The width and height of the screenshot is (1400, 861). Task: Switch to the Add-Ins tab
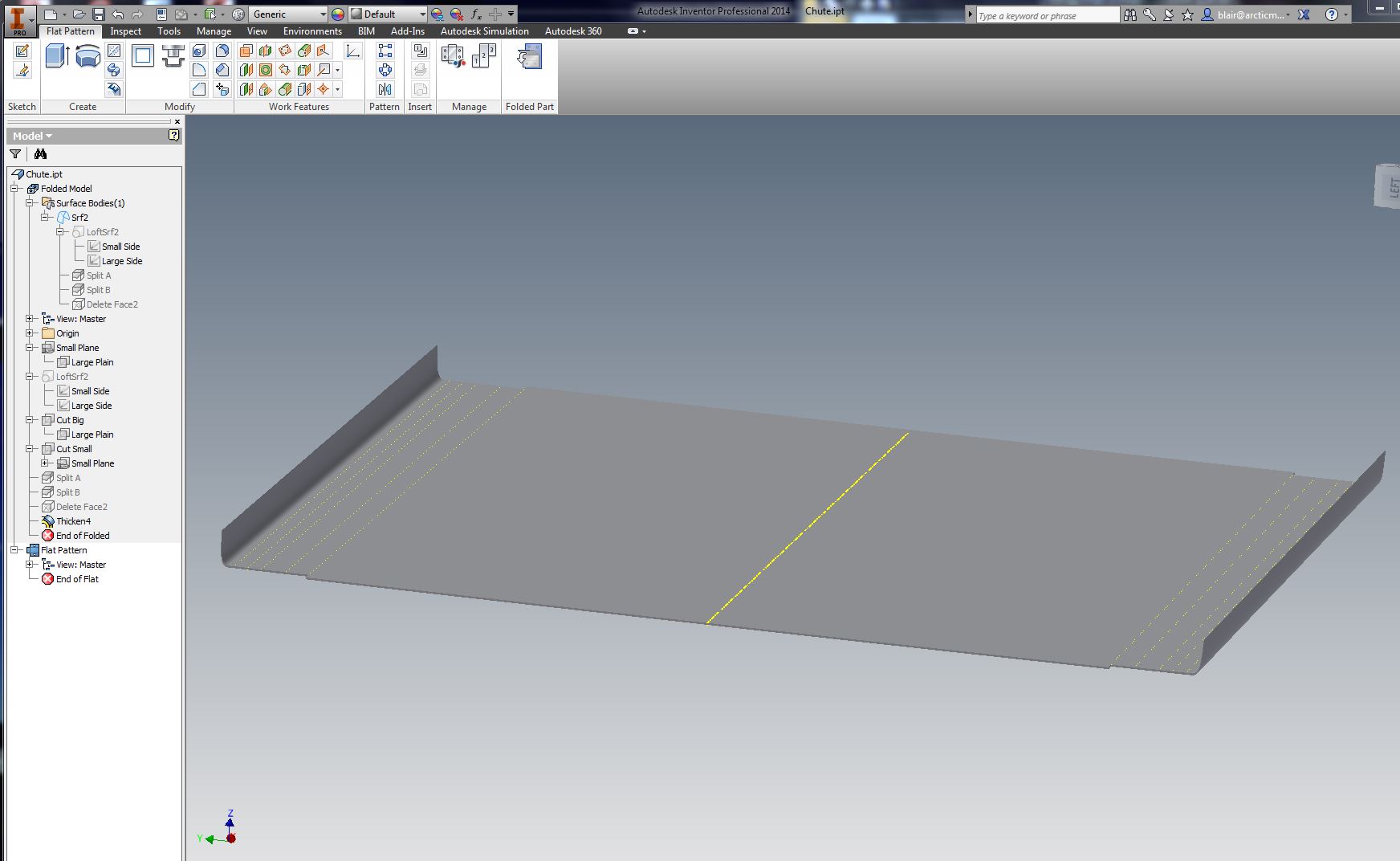tap(408, 31)
